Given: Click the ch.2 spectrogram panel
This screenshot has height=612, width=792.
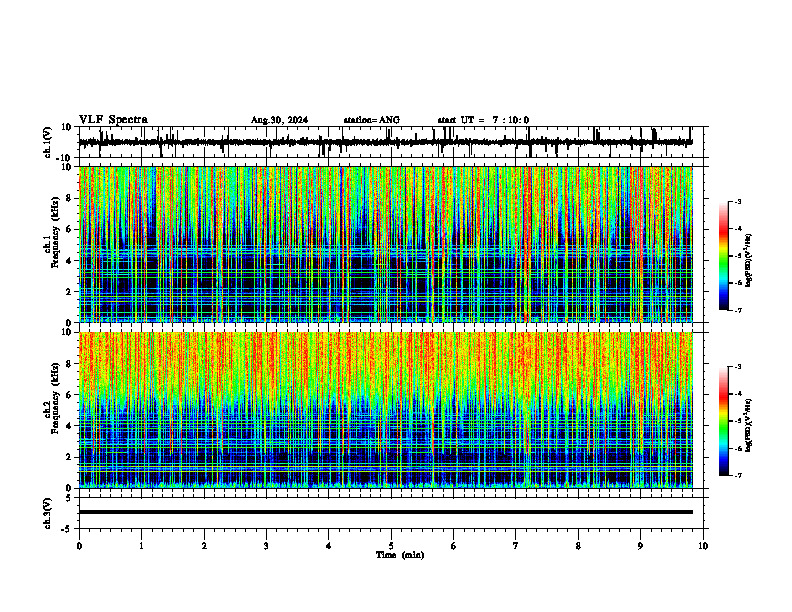Looking at the screenshot, I should 386,410.
